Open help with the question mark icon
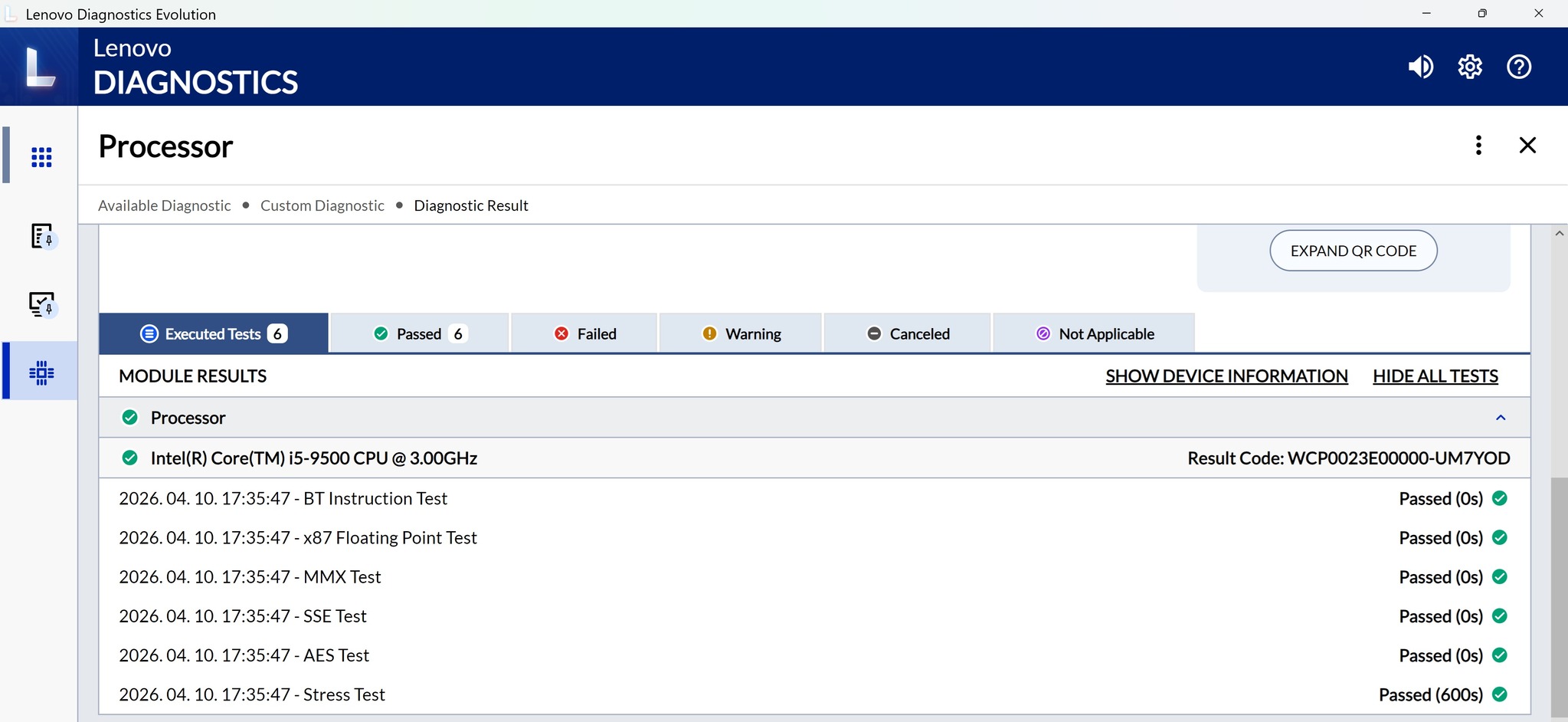Viewport: 1568px width, 722px height. (1519, 67)
